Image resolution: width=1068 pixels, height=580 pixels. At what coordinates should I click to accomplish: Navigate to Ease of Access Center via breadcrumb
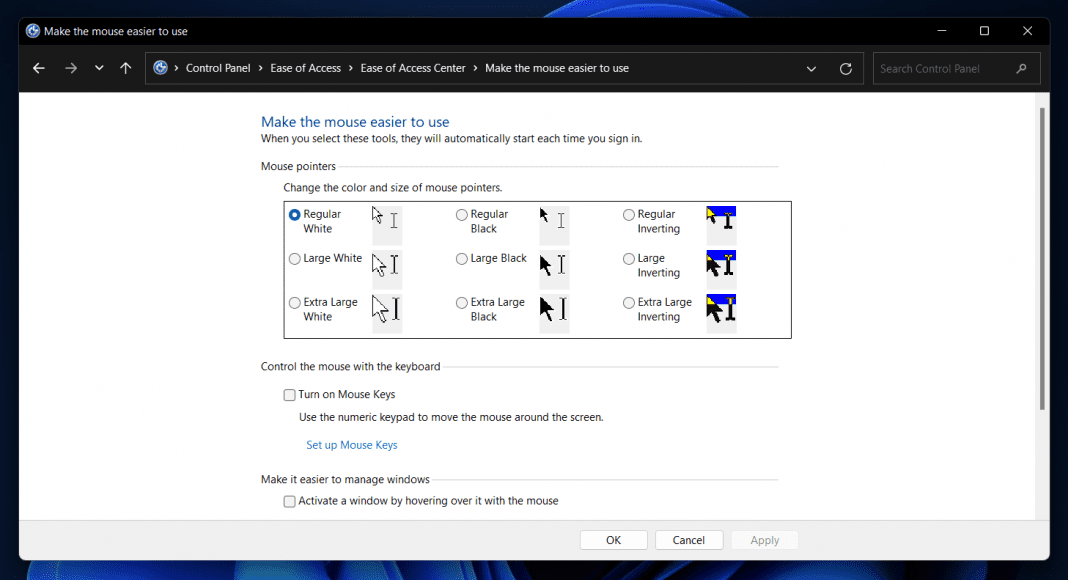[x=413, y=67]
